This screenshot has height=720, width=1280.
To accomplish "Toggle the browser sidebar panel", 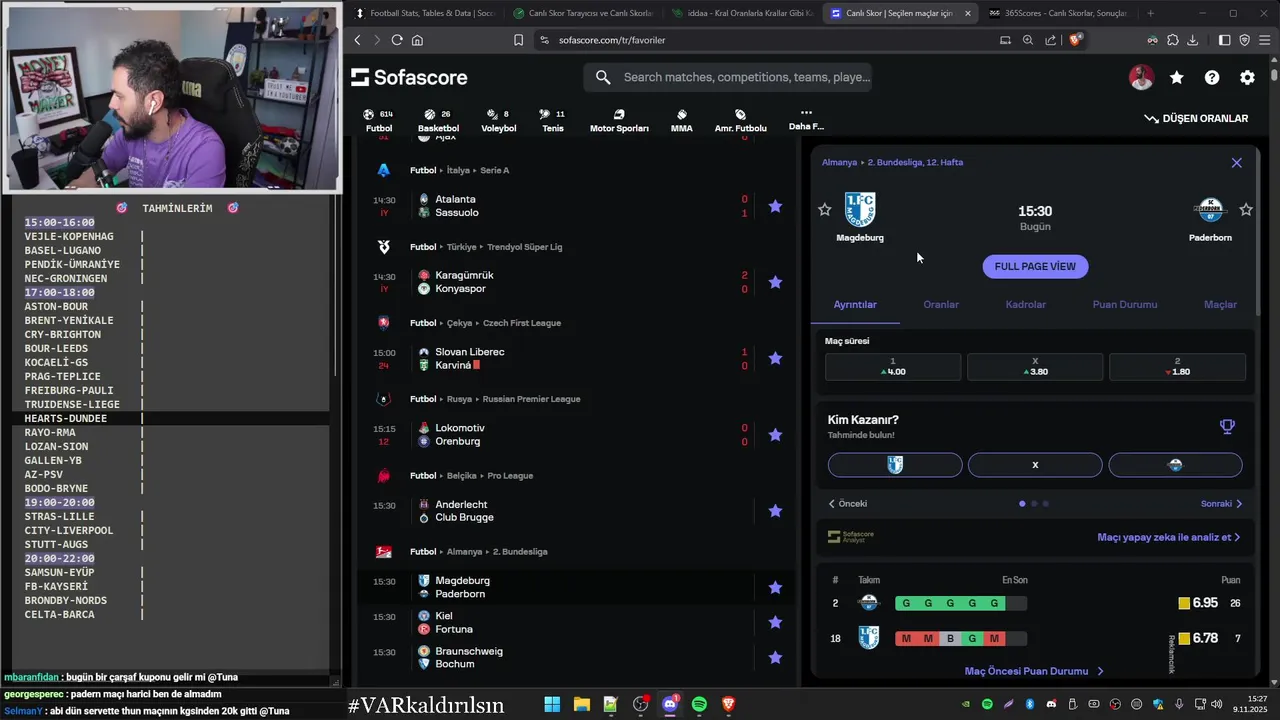I will 1224,40.
